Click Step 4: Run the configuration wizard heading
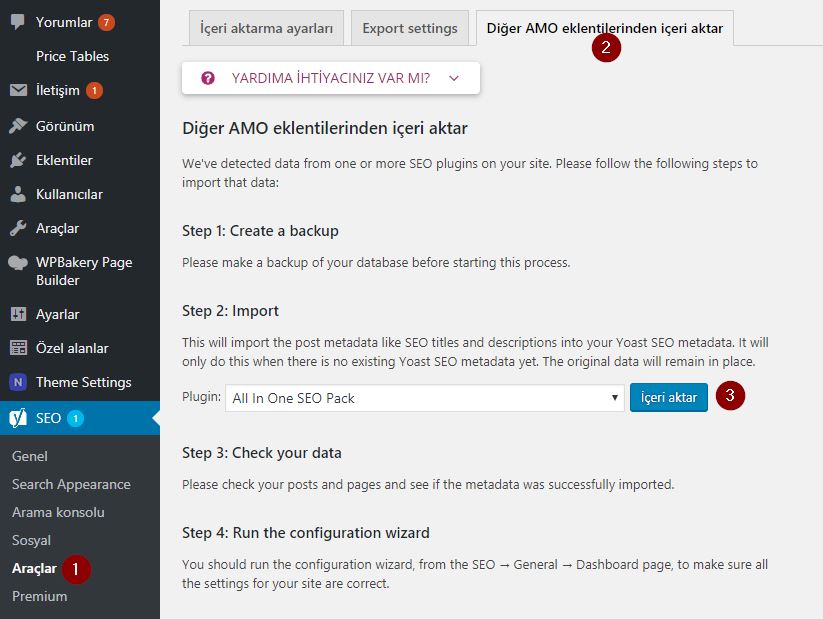Viewport: 823px width, 619px height. [x=306, y=533]
